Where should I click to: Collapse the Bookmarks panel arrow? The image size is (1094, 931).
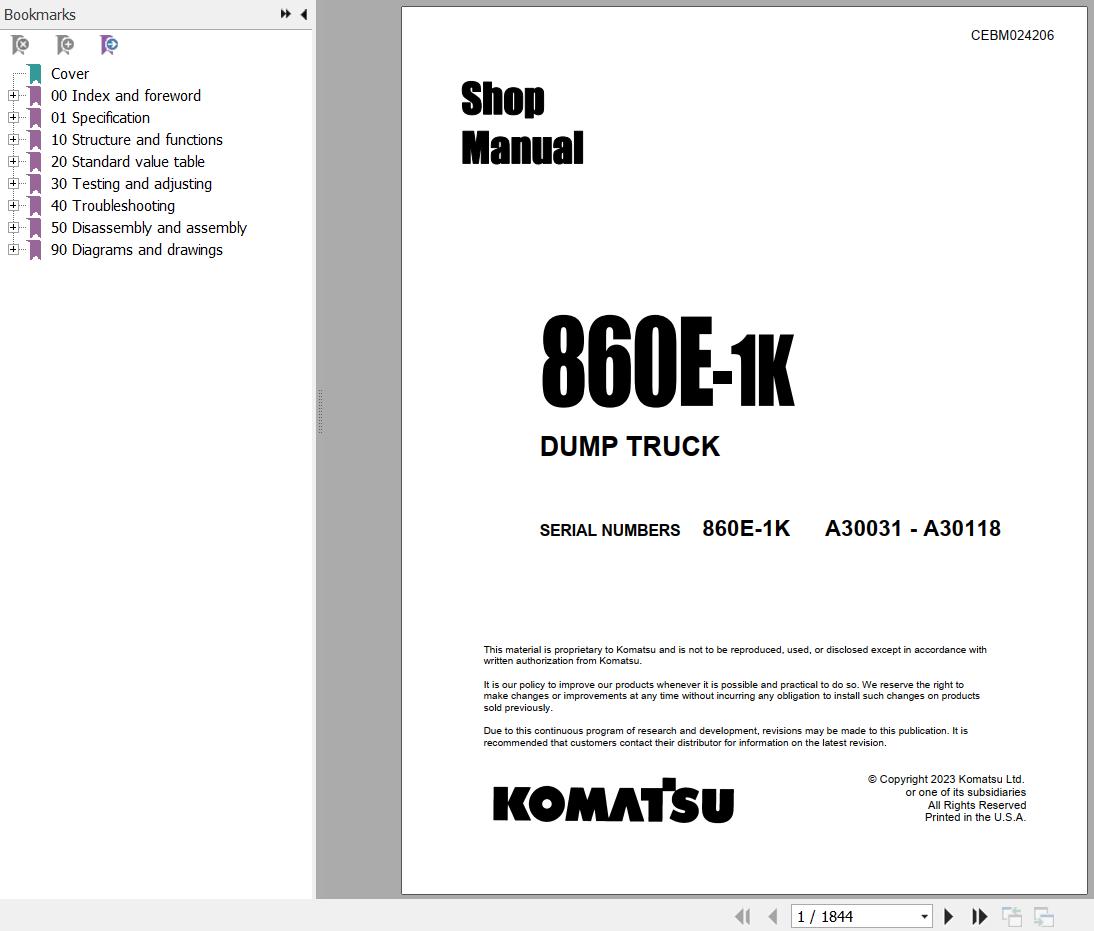[x=304, y=14]
